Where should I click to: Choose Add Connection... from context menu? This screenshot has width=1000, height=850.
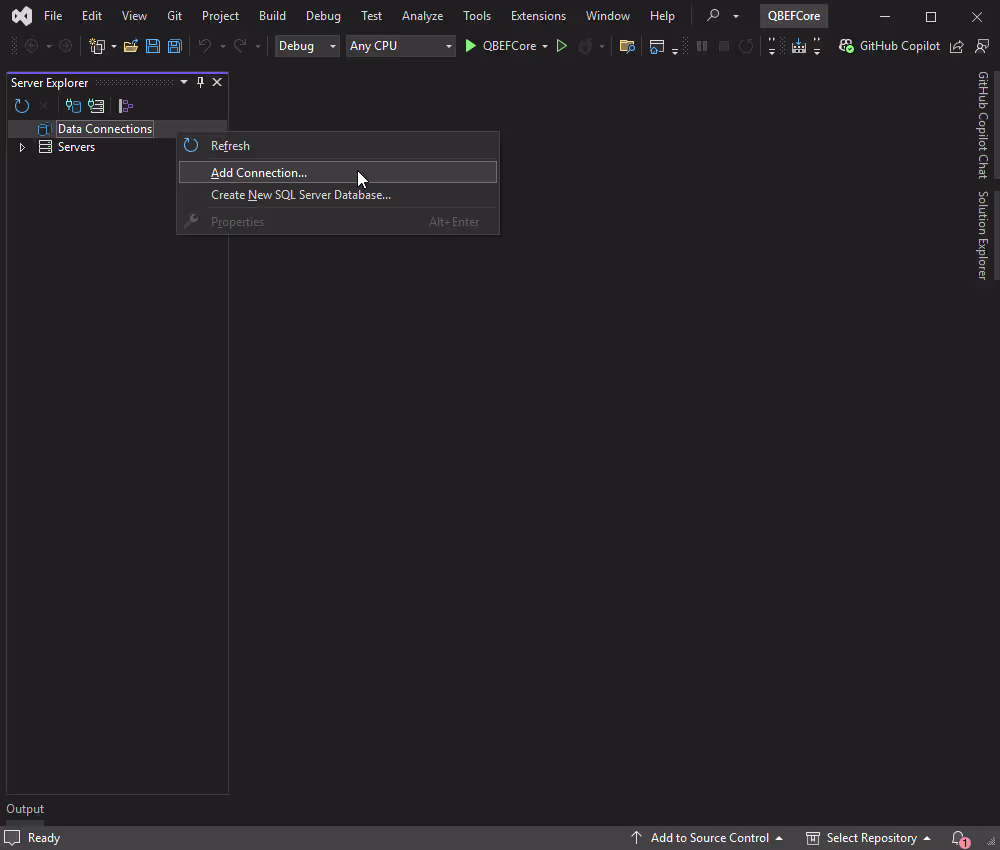click(338, 172)
